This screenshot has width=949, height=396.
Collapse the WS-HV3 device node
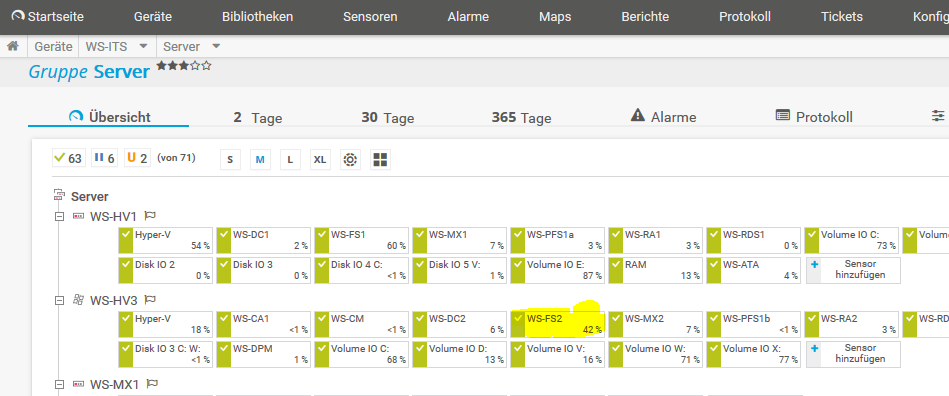59,300
